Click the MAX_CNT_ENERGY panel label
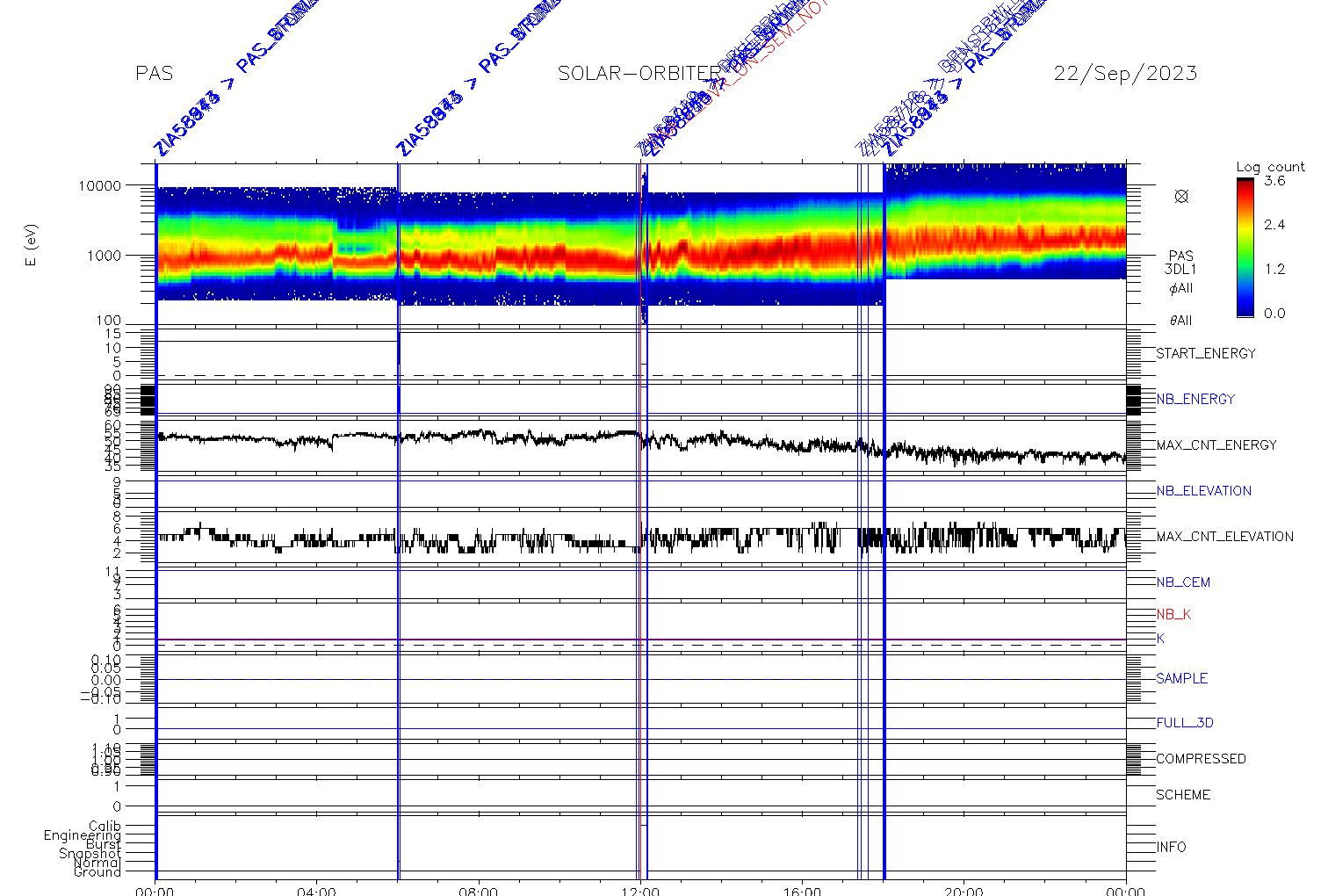Screen dimensions: 1328x896 click(1216, 444)
